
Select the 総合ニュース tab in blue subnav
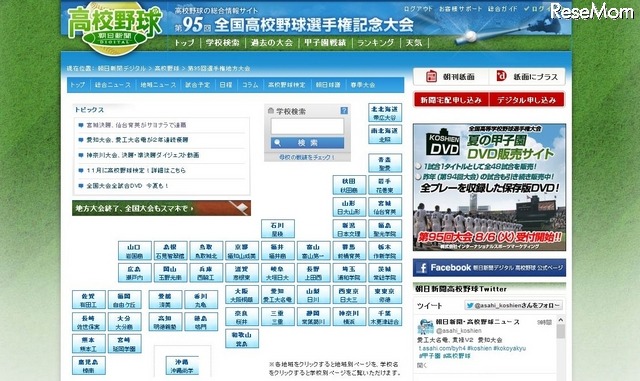coord(113,85)
